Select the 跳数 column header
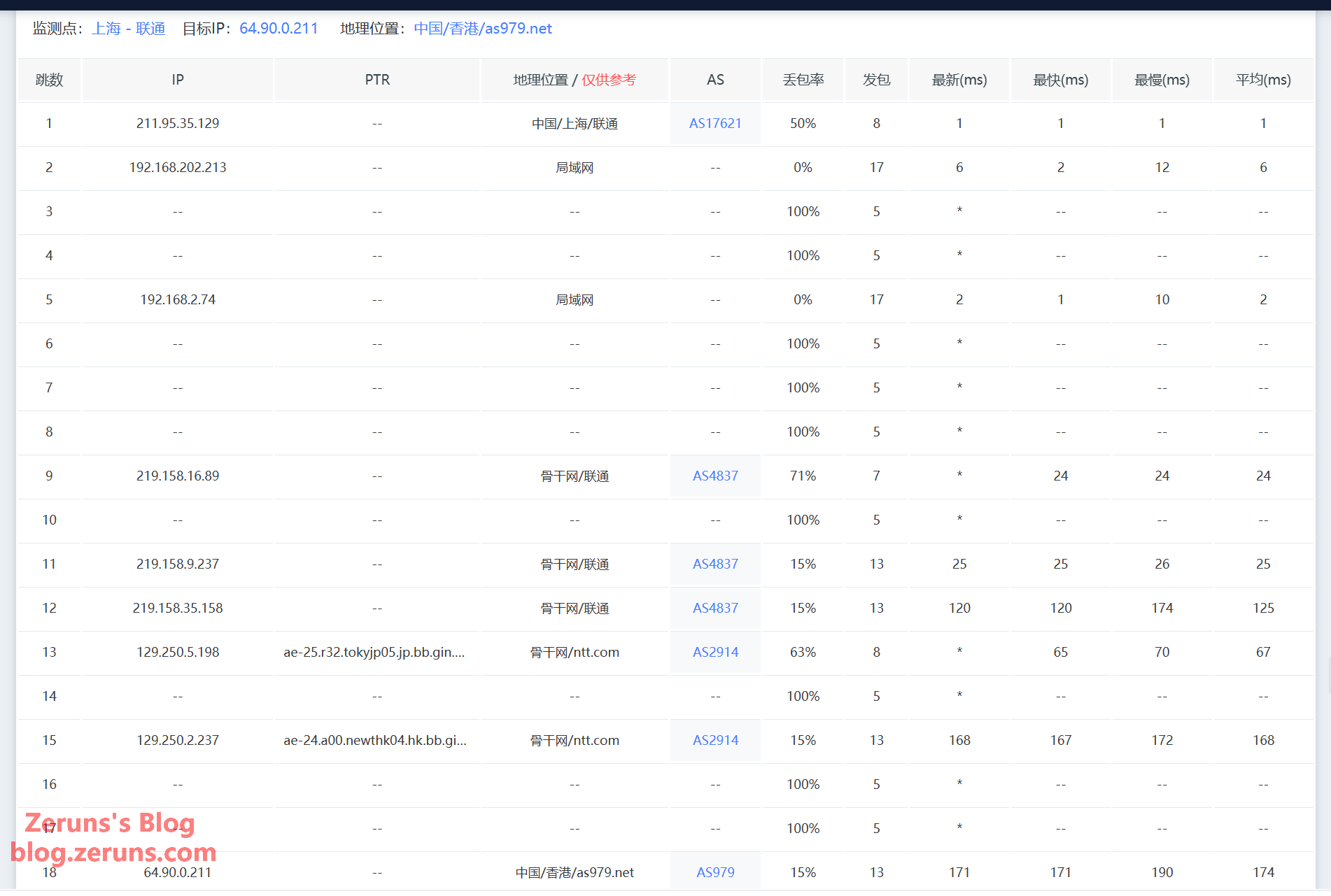 [49, 80]
